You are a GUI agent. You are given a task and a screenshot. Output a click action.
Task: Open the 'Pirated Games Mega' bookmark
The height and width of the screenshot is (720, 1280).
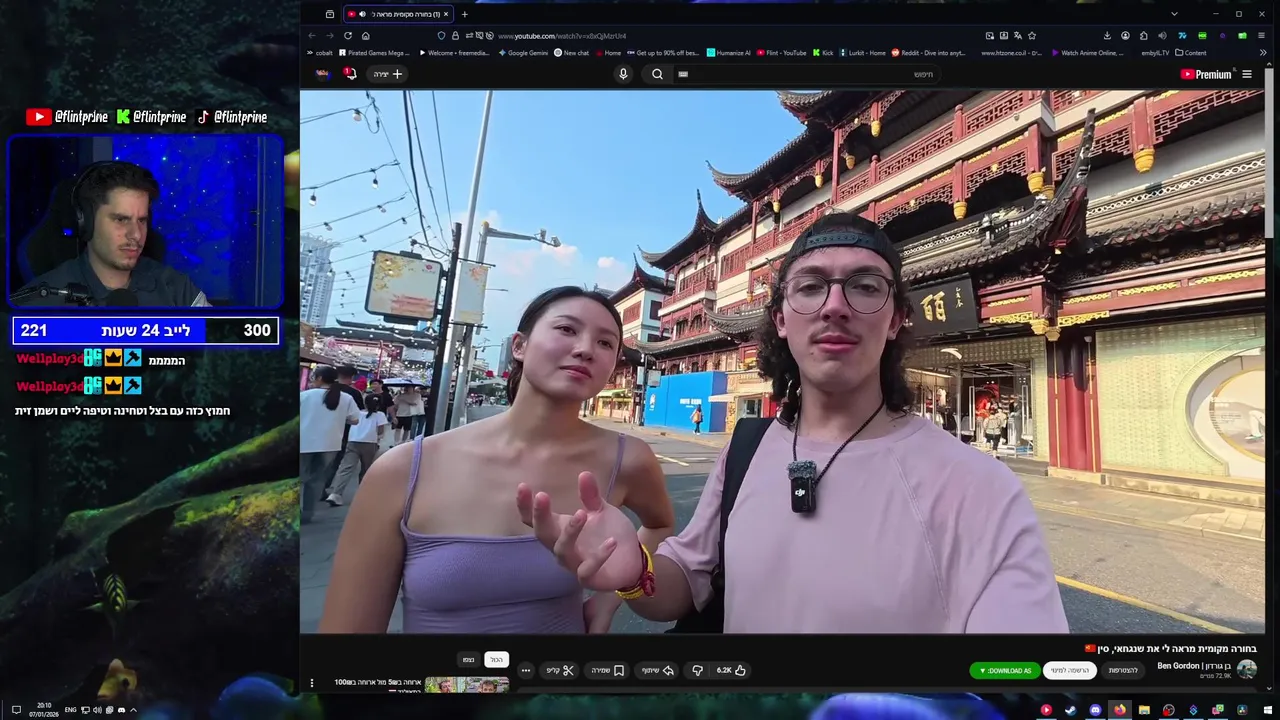click(x=375, y=53)
